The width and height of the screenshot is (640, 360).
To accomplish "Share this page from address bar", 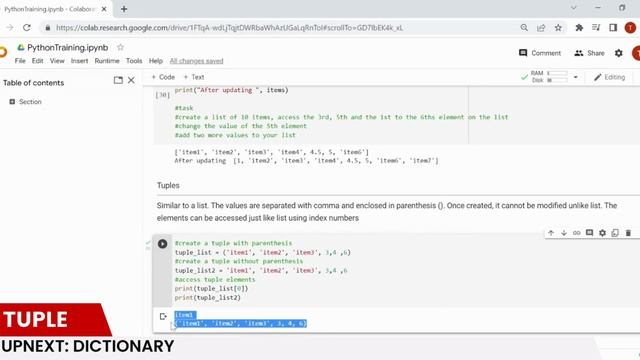I will (541, 28).
